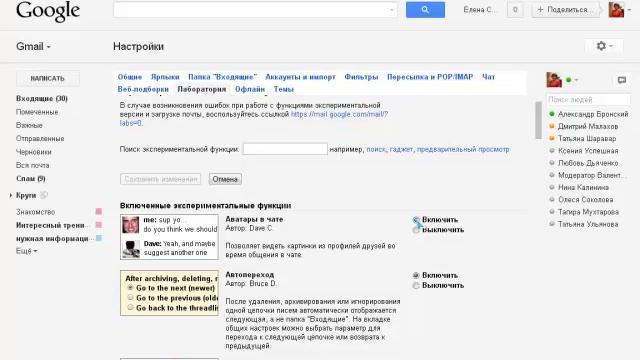Viewport: 640px width, 360px height.
Task: Click the 'поиск' example link
Action: (x=376, y=149)
